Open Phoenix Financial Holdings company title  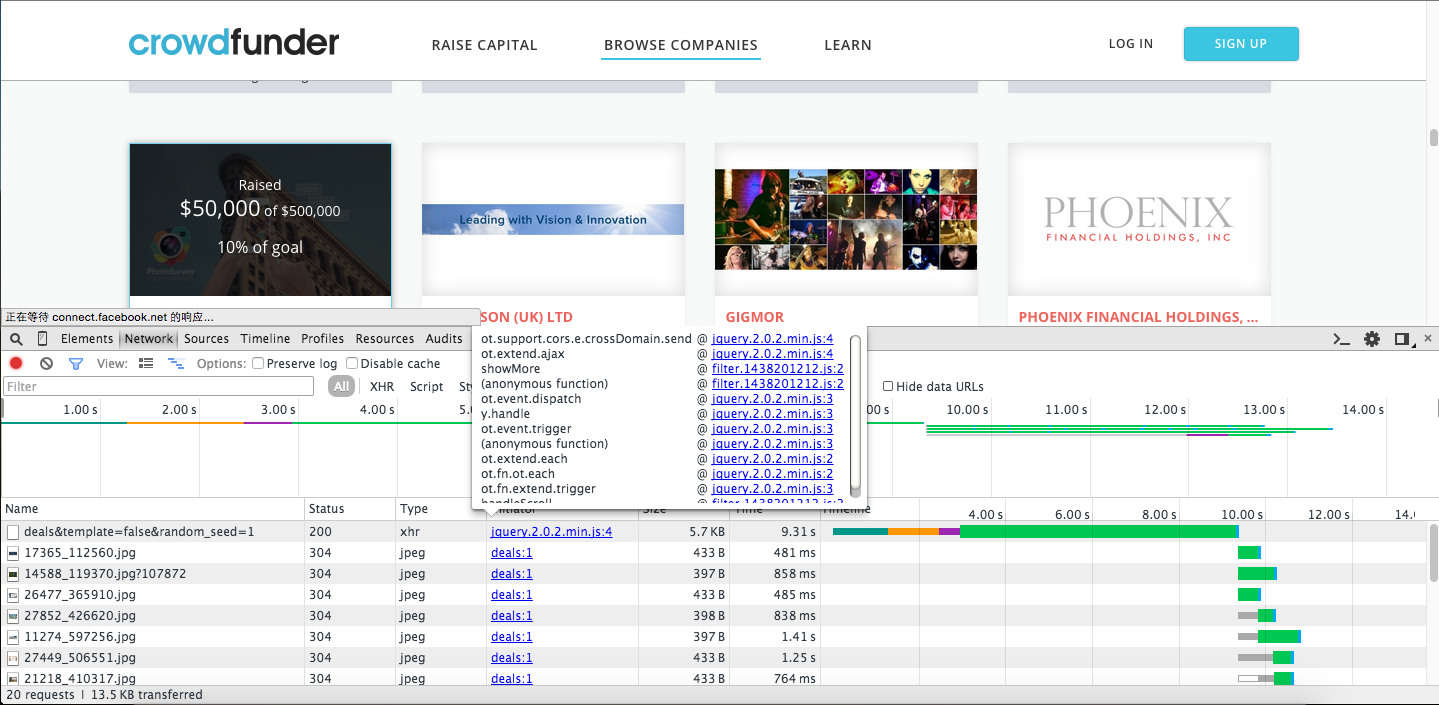(1138, 317)
